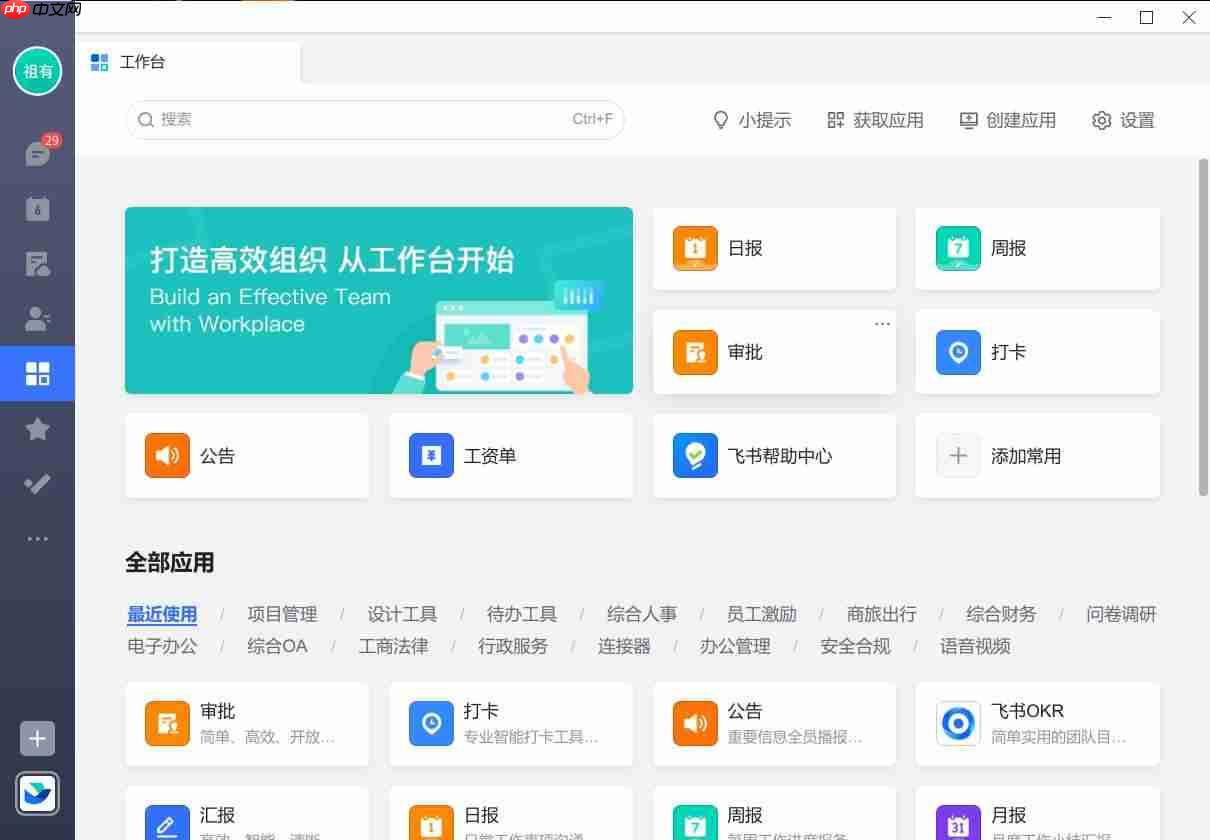Open the 工资单 payroll app
1210x840 pixels.
click(x=511, y=455)
